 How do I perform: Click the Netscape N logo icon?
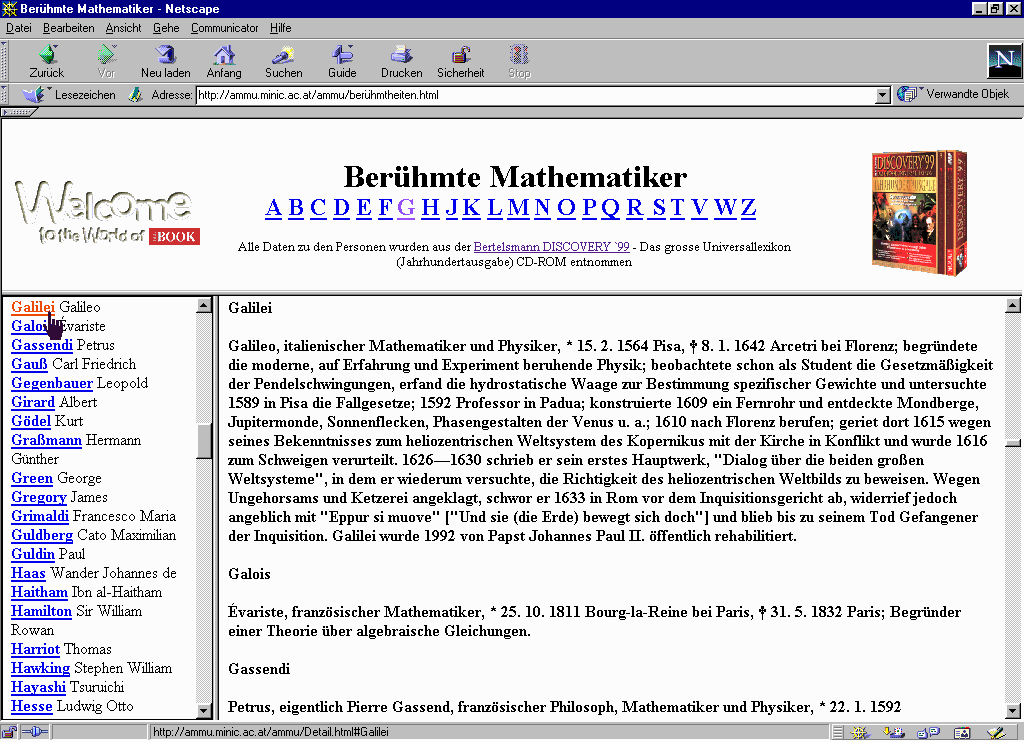click(x=1004, y=61)
